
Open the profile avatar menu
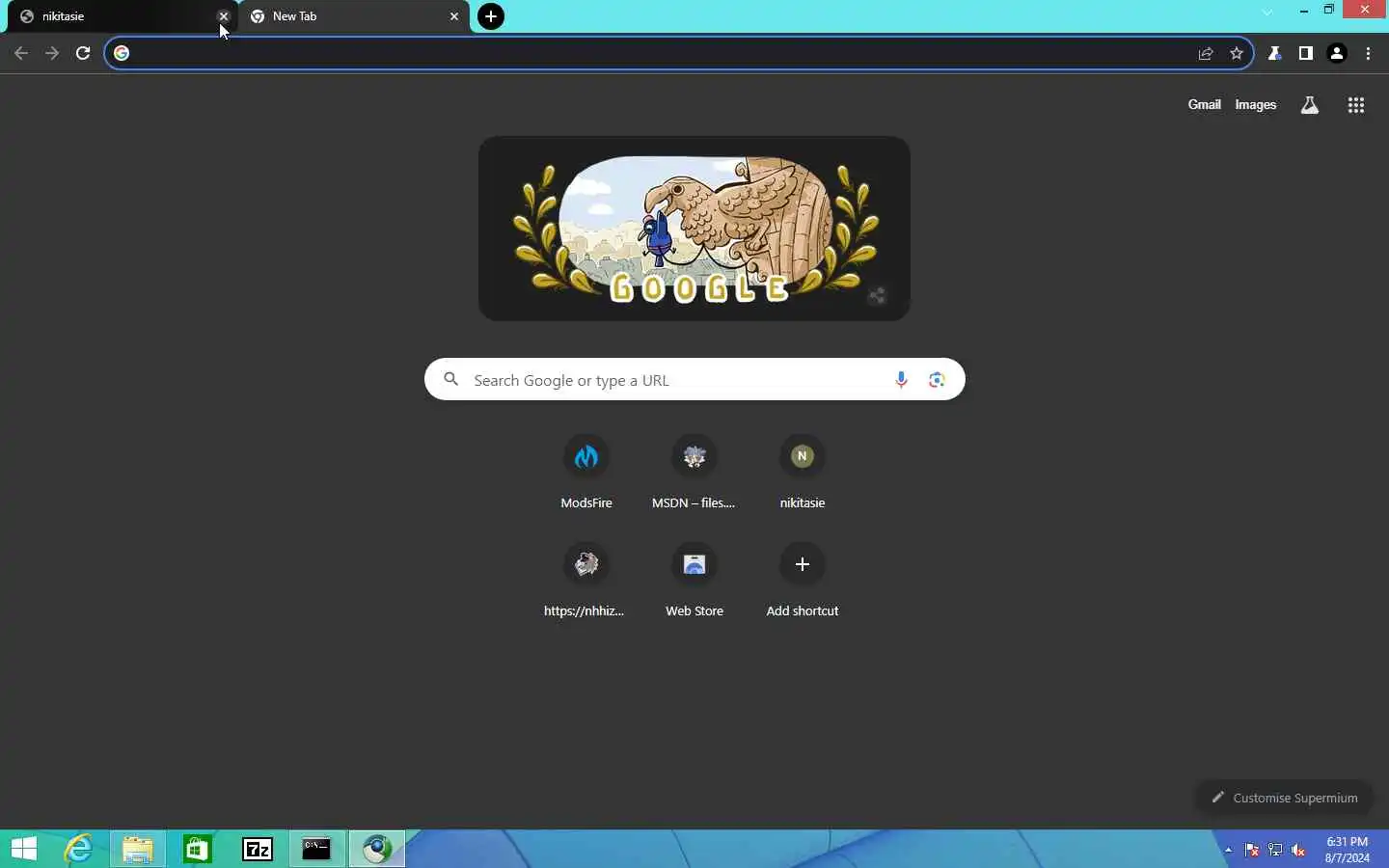1337,53
